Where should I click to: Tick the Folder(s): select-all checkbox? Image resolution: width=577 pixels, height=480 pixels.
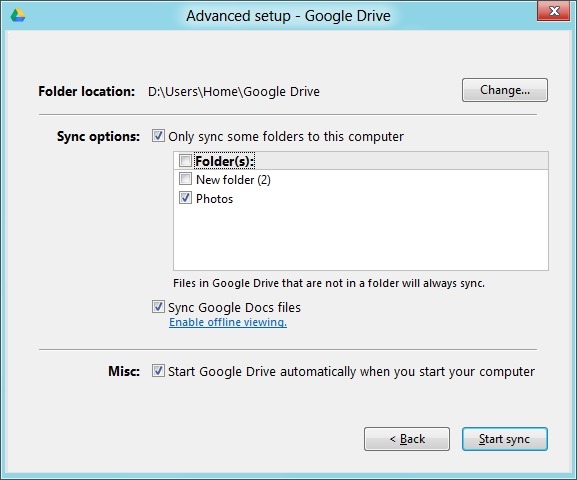[185, 160]
